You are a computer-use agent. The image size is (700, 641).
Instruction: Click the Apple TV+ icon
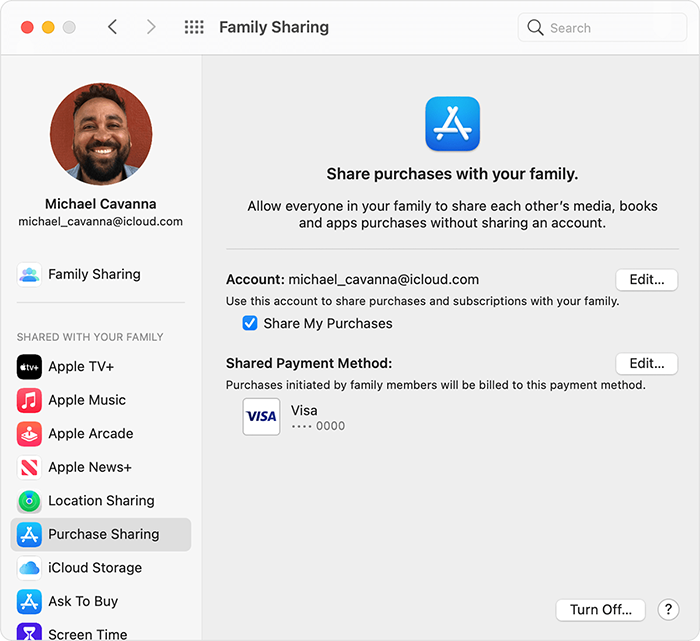pos(29,367)
